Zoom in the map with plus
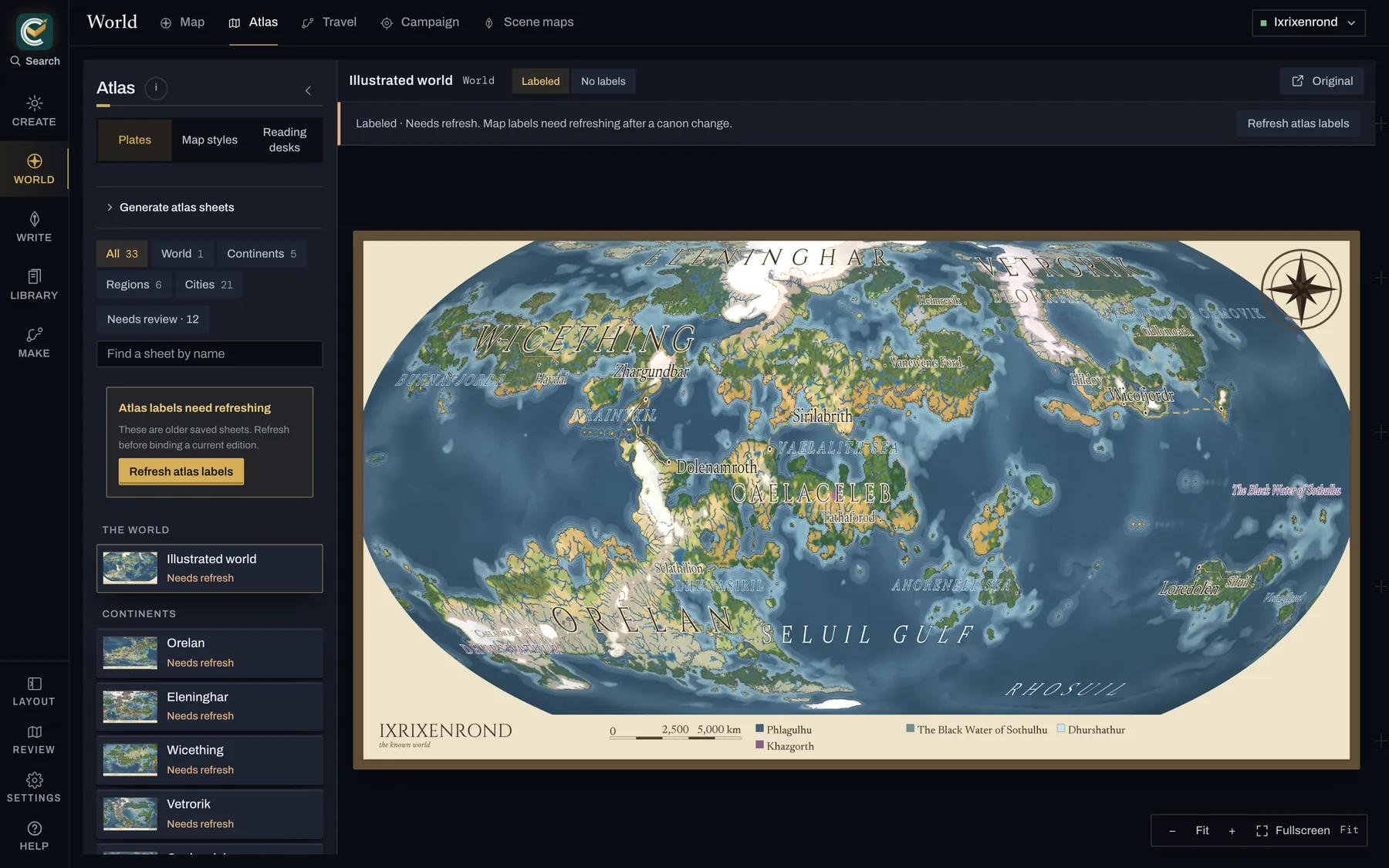The width and height of the screenshot is (1389, 868). point(1232,831)
